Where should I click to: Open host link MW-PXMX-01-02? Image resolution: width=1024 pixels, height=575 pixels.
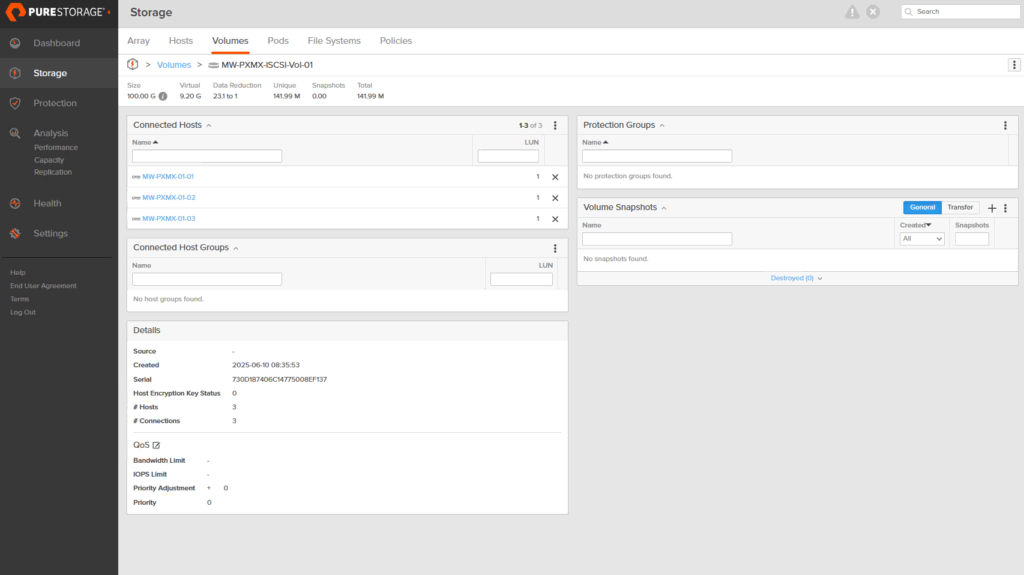[168, 197]
